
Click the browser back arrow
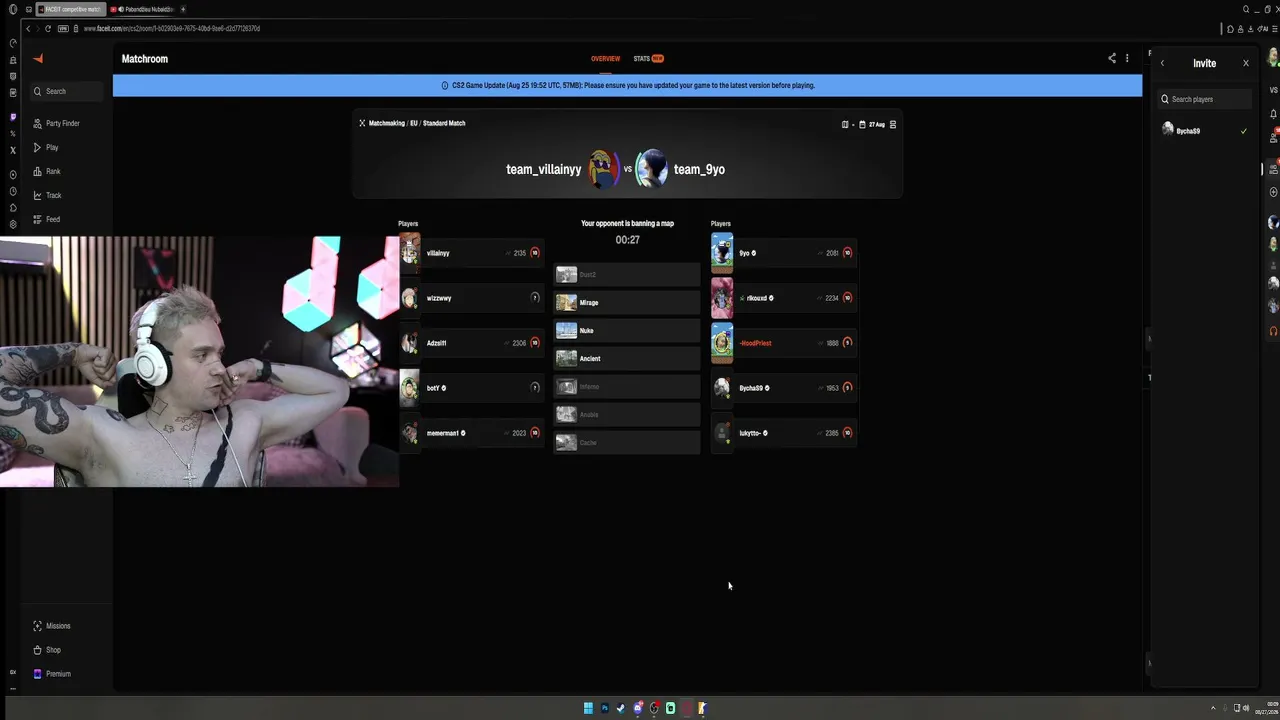tap(28, 28)
